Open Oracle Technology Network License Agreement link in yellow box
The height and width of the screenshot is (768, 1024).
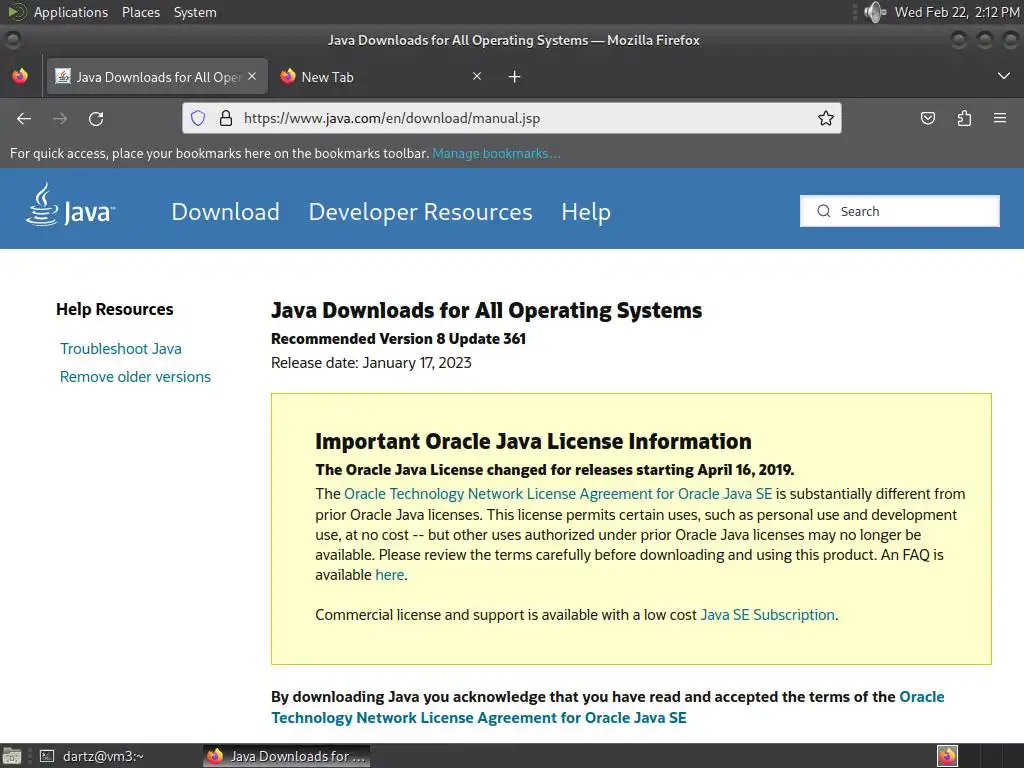(558, 494)
